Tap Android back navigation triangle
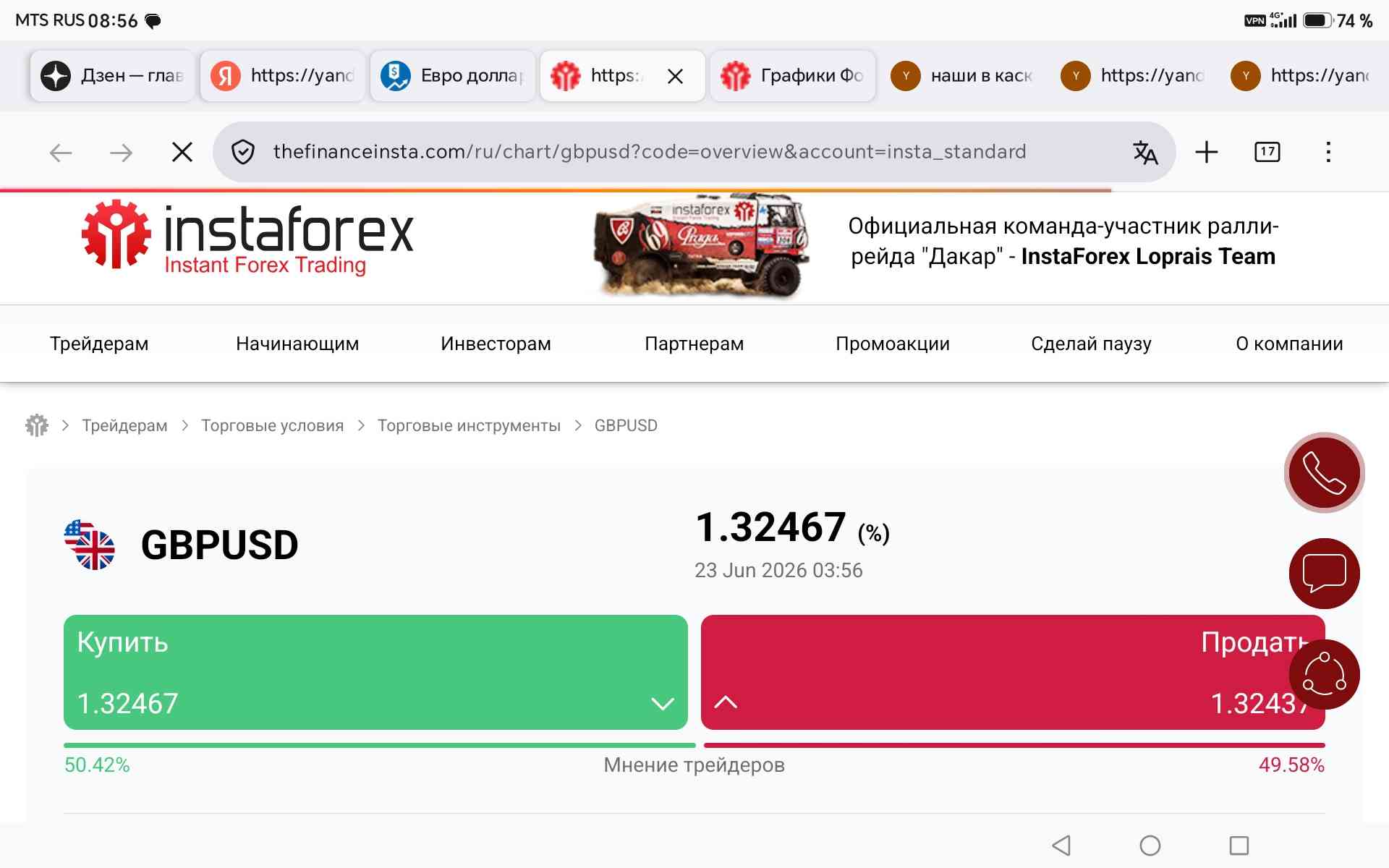Viewport: 1389px width, 868px height. pos(1061,845)
